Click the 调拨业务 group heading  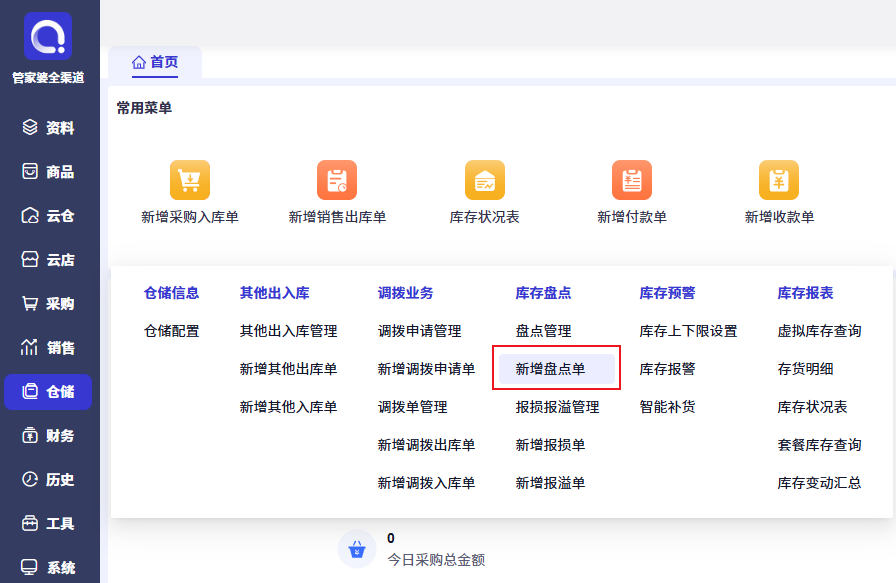tap(405, 293)
